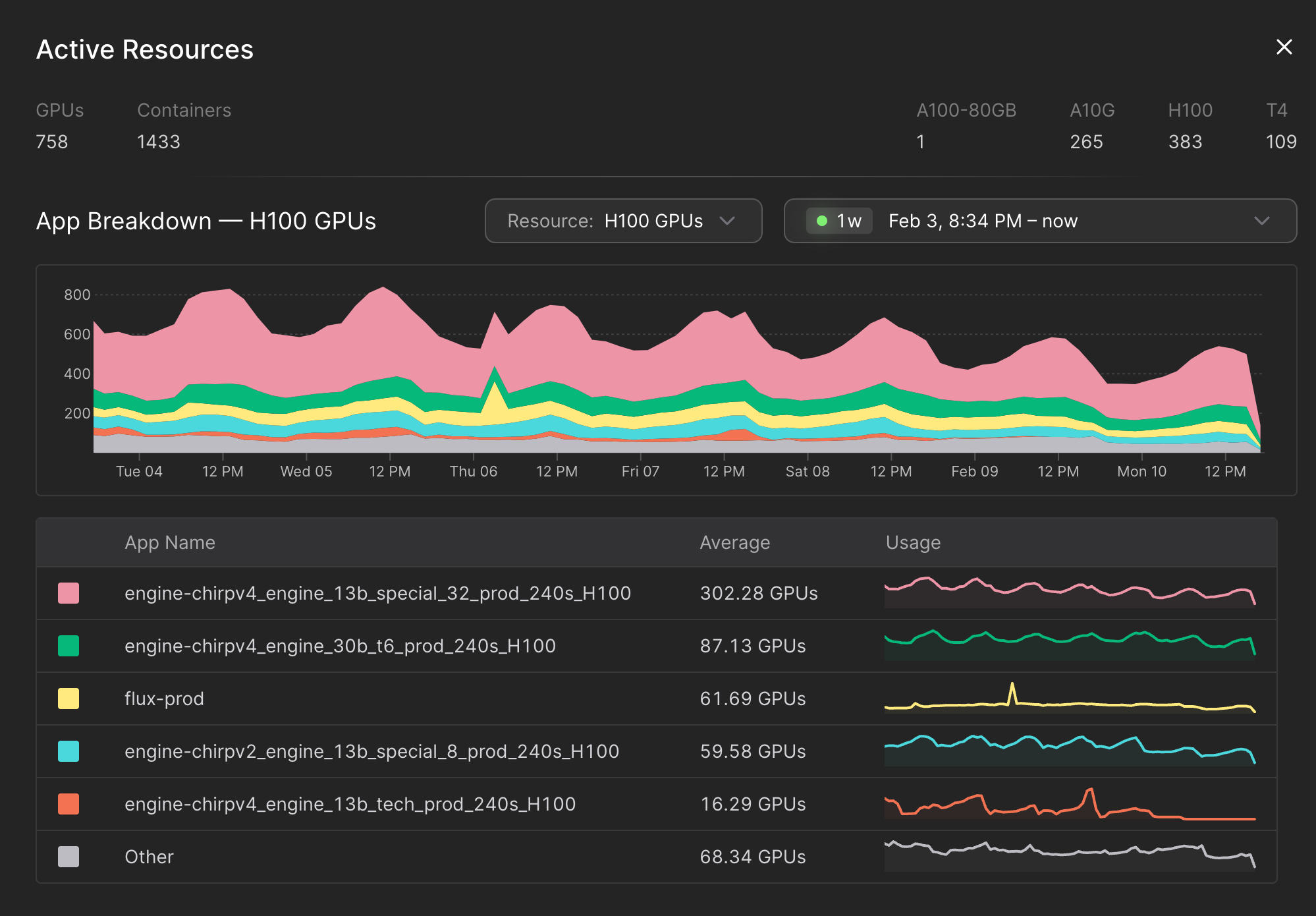Click the 302.28 GPUs average value
This screenshot has width=1316, height=916.
click(759, 593)
